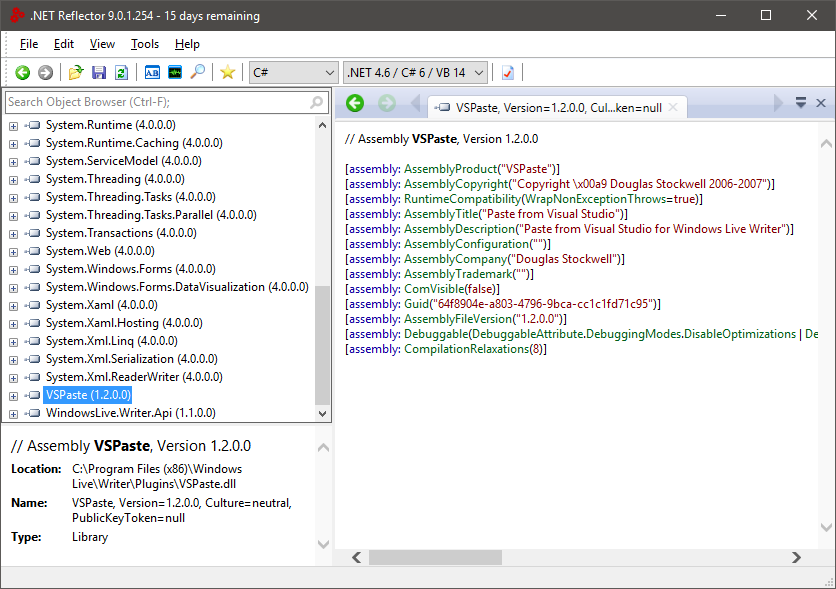Open the View menu
This screenshot has height=589, width=836.
pos(102,44)
